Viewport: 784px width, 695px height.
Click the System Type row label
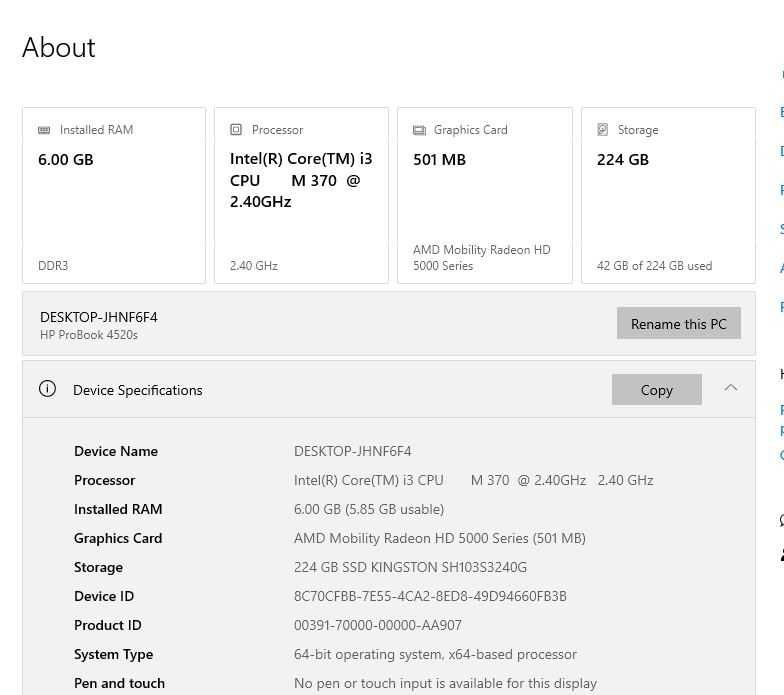114,654
